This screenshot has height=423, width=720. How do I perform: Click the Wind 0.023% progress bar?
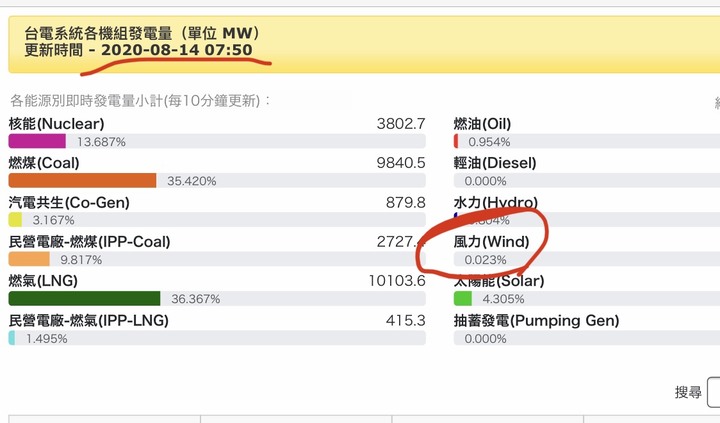tap(587, 259)
